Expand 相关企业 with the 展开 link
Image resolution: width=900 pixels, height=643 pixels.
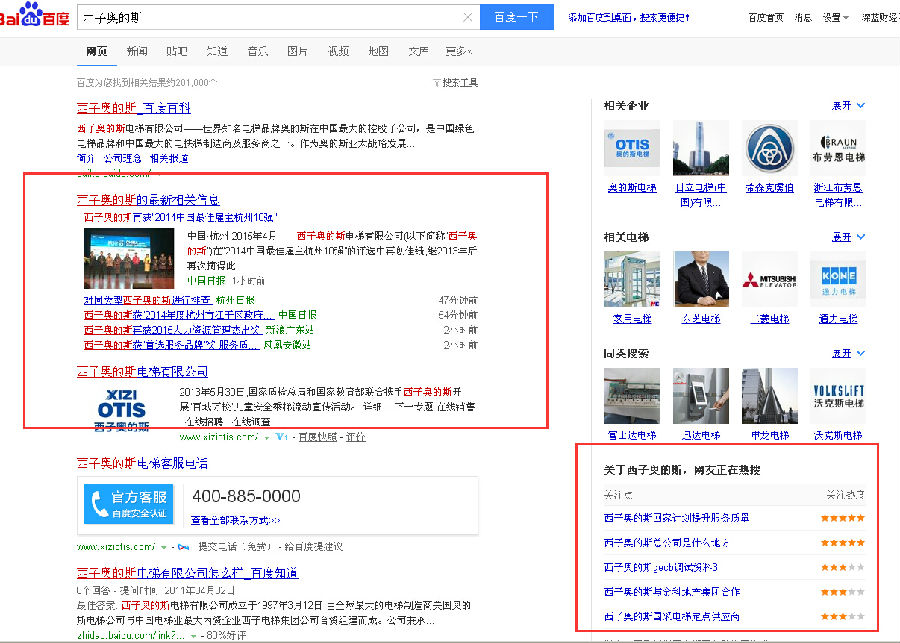pos(848,106)
